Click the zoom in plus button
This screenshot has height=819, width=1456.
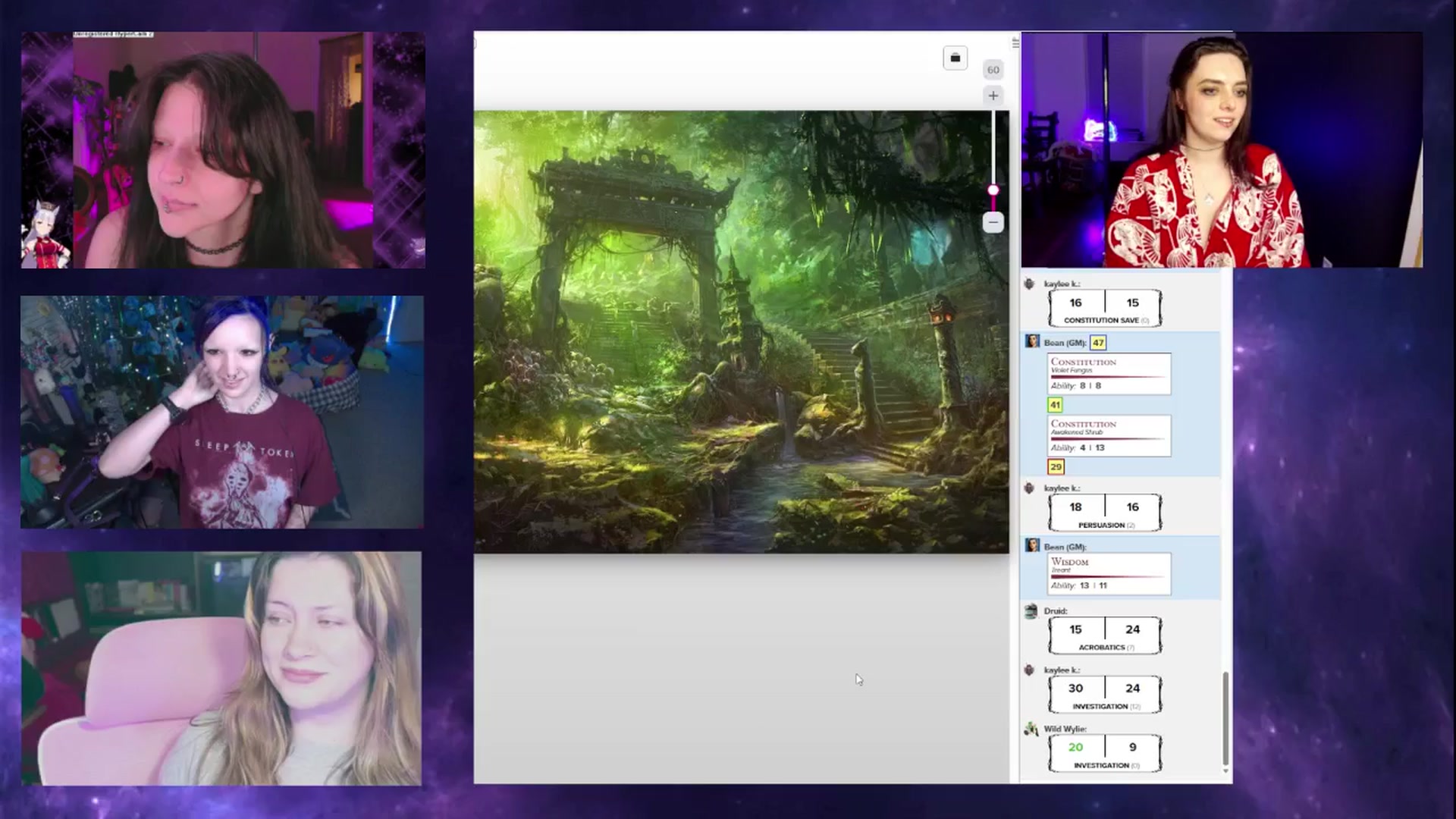click(x=993, y=96)
